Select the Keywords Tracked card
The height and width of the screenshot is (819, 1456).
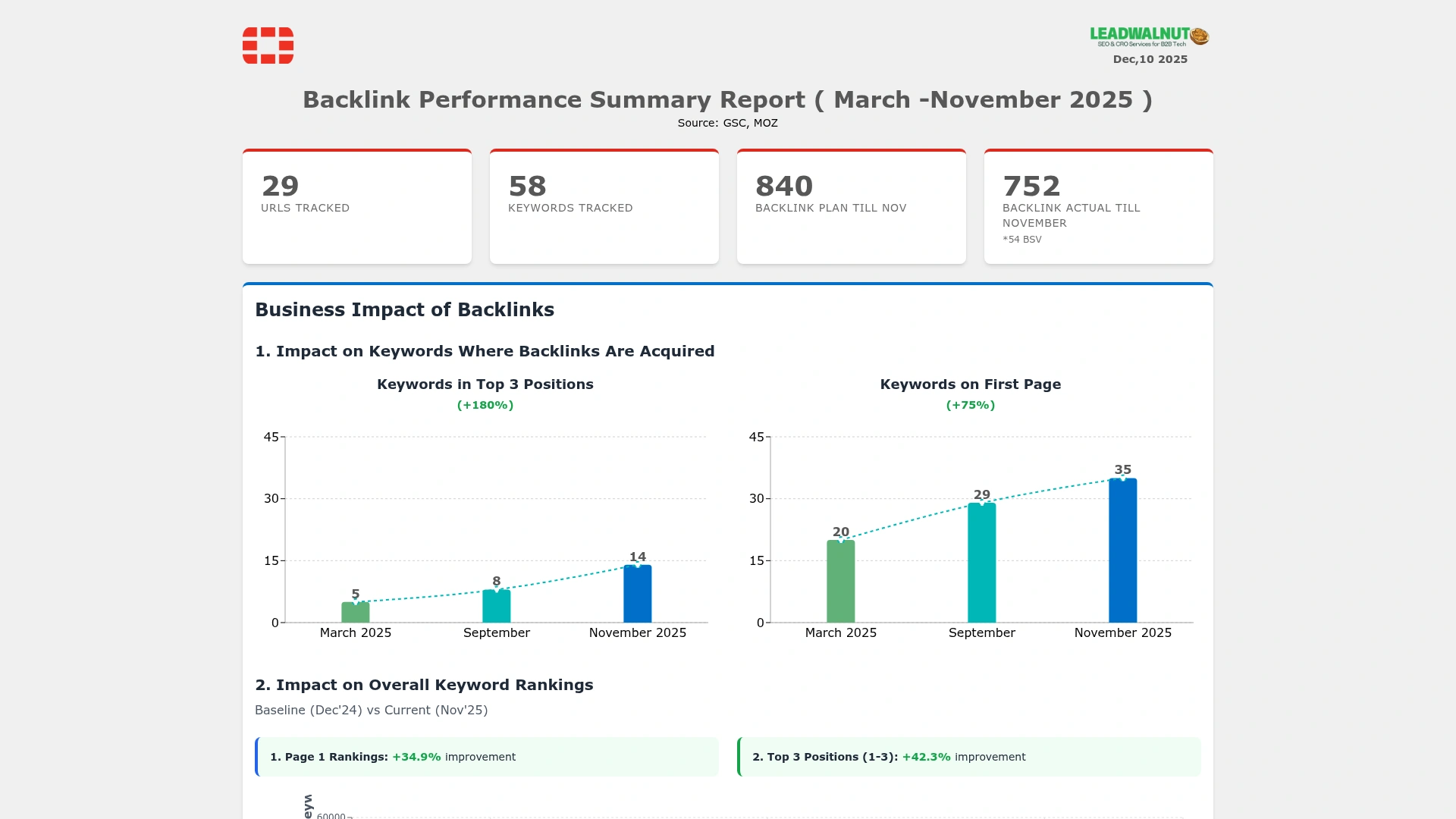(x=604, y=207)
